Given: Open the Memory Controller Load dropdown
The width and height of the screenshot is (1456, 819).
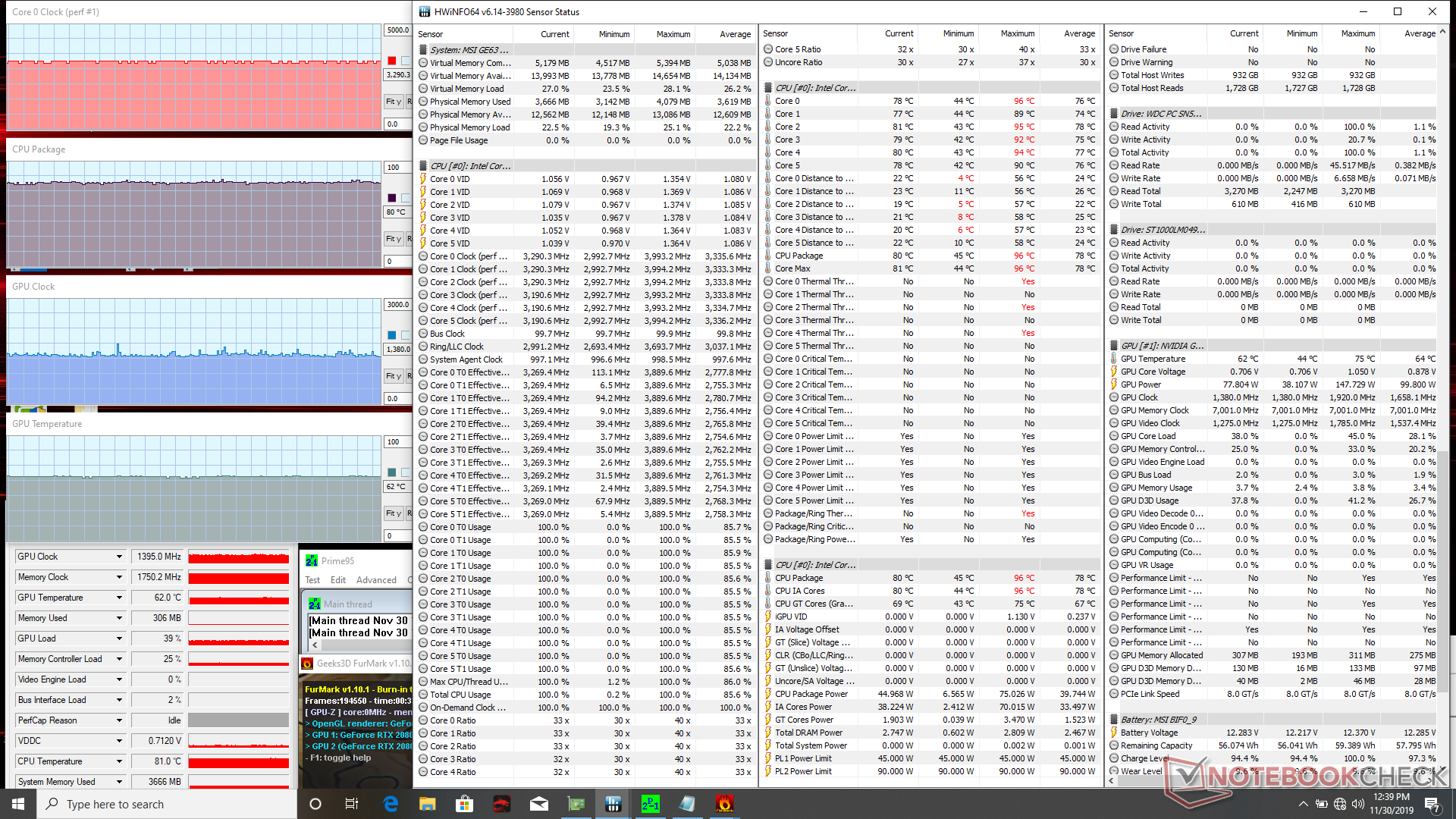Looking at the screenshot, I should (x=119, y=659).
